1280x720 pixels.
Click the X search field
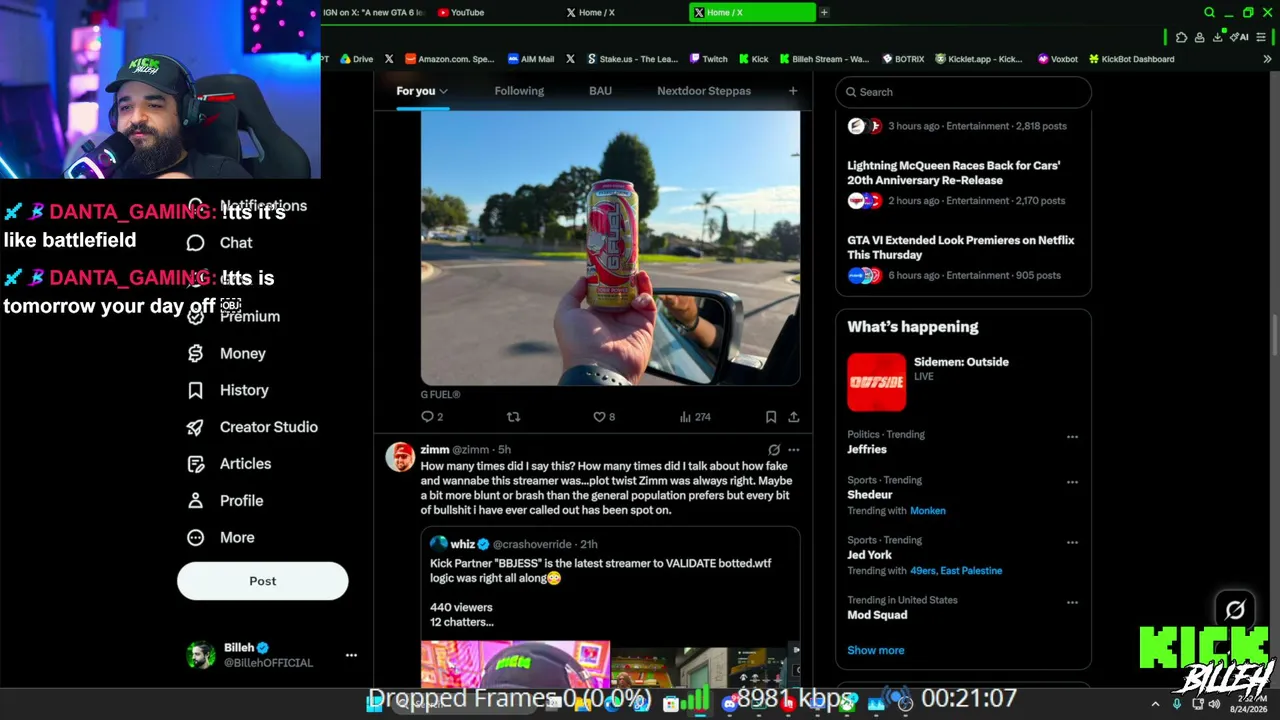point(963,92)
